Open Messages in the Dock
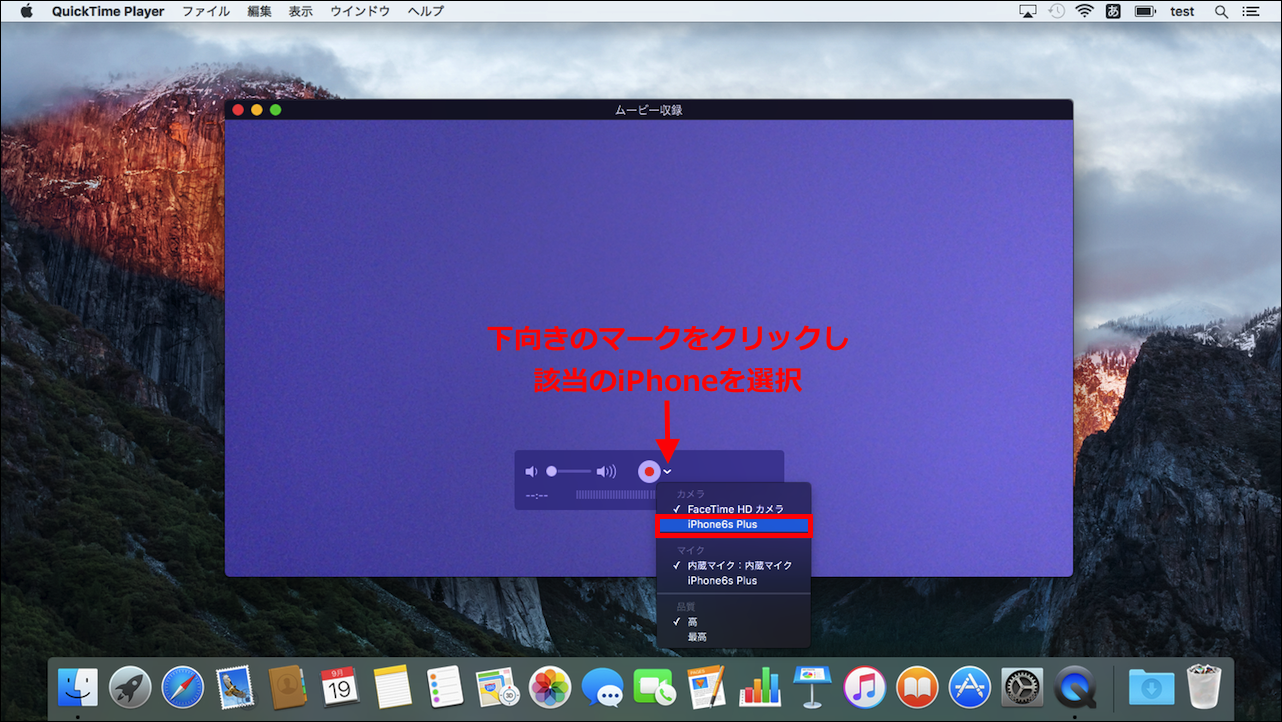This screenshot has width=1282, height=722. click(x=602, y=687)
